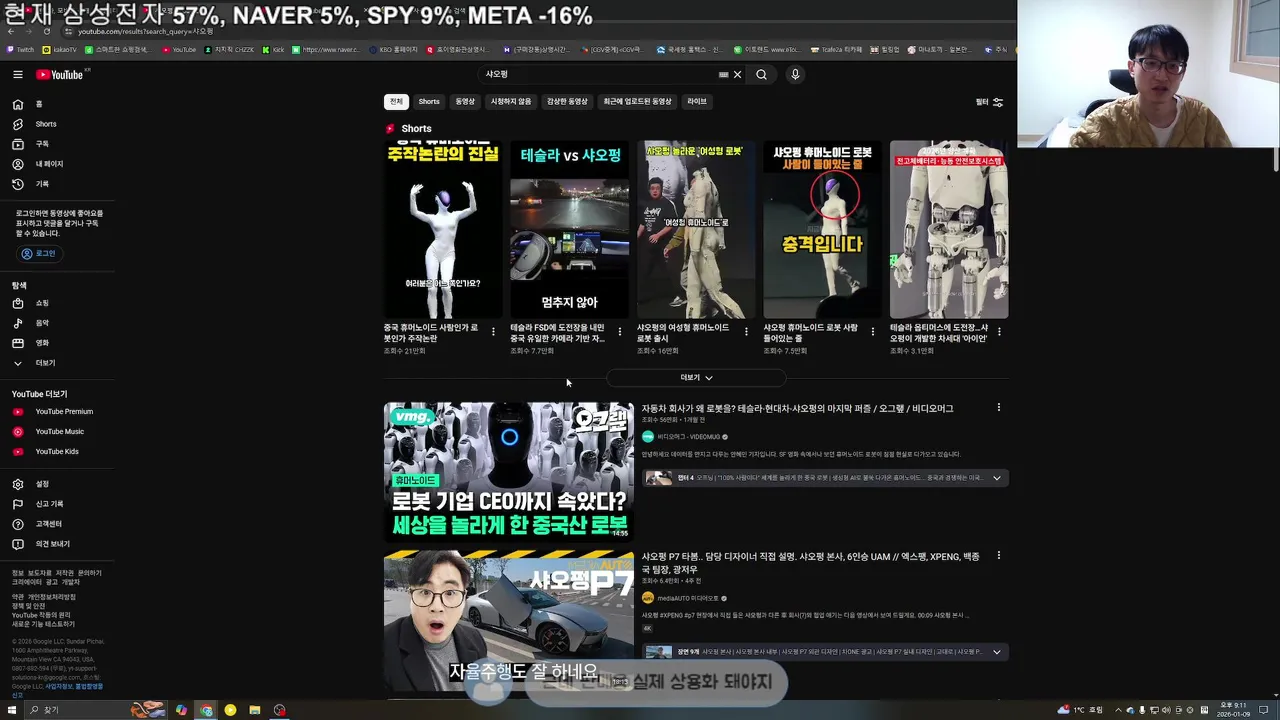Open 음악 in the explore section
Screen dimensions: 1280x720
(x=55, y=323)
